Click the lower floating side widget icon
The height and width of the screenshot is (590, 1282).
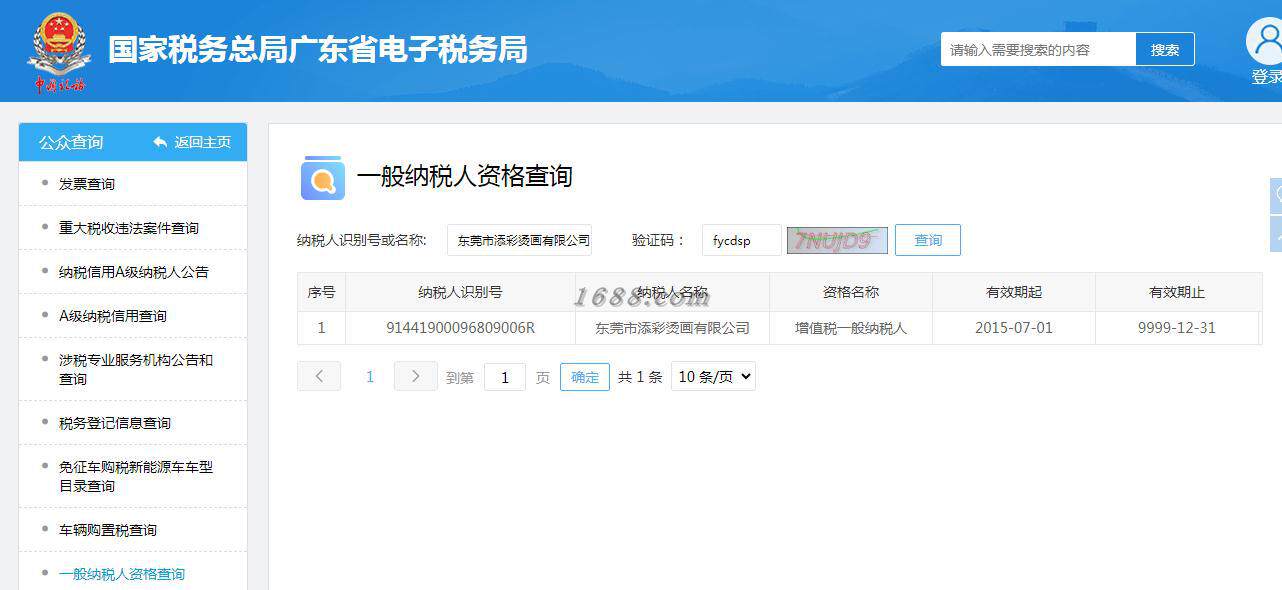tap(1276, 234)
